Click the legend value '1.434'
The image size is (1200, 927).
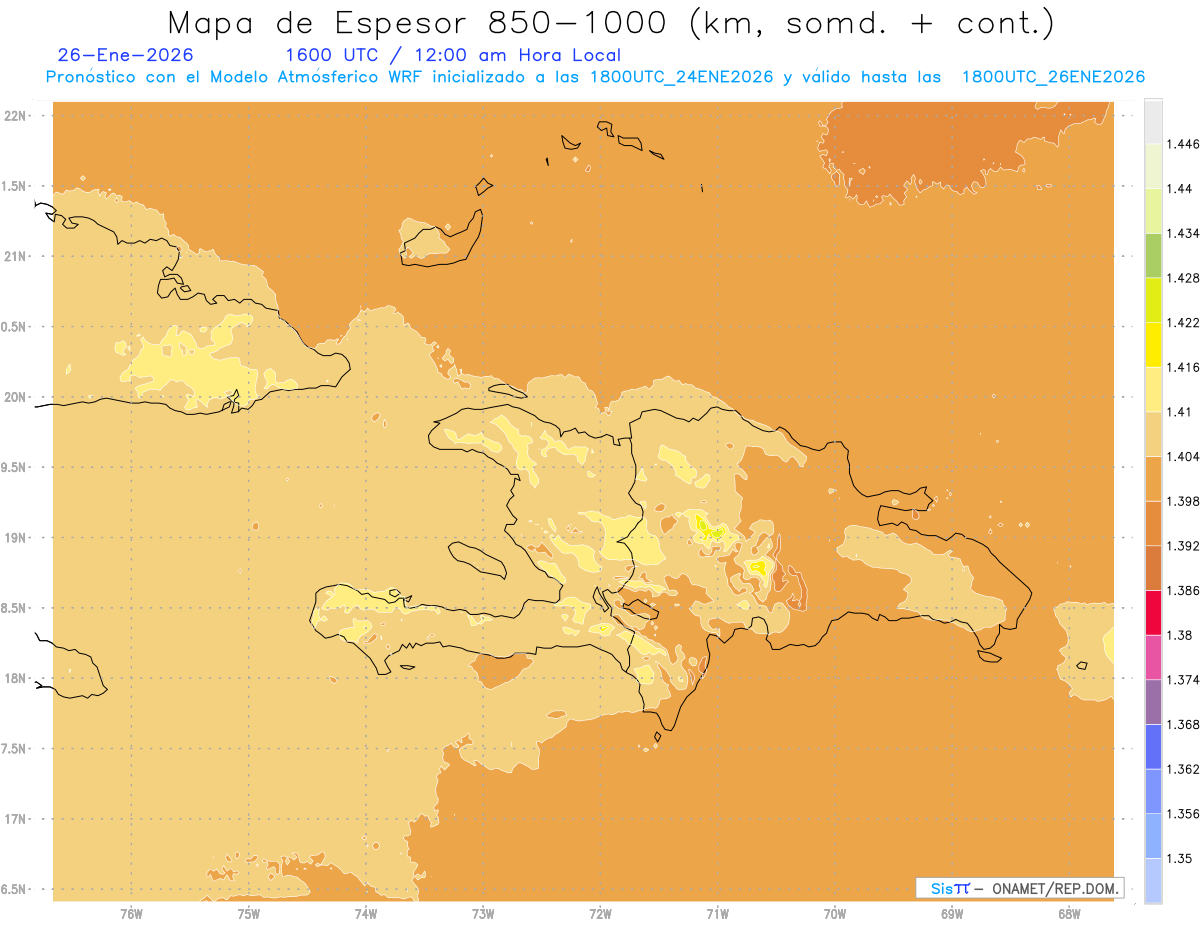(1182, 233)
